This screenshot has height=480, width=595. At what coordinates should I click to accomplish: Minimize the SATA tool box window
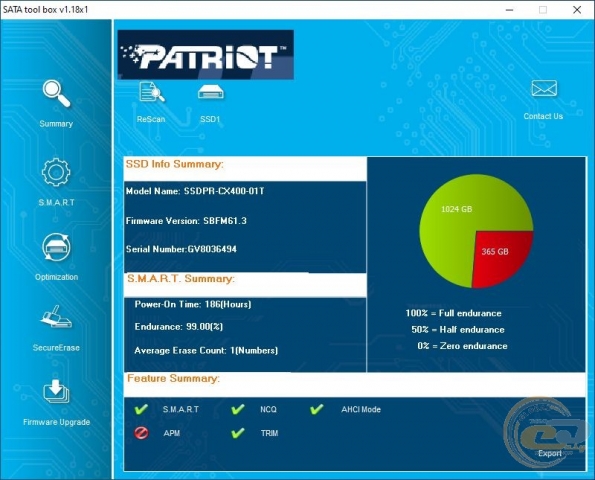(510, 10)
